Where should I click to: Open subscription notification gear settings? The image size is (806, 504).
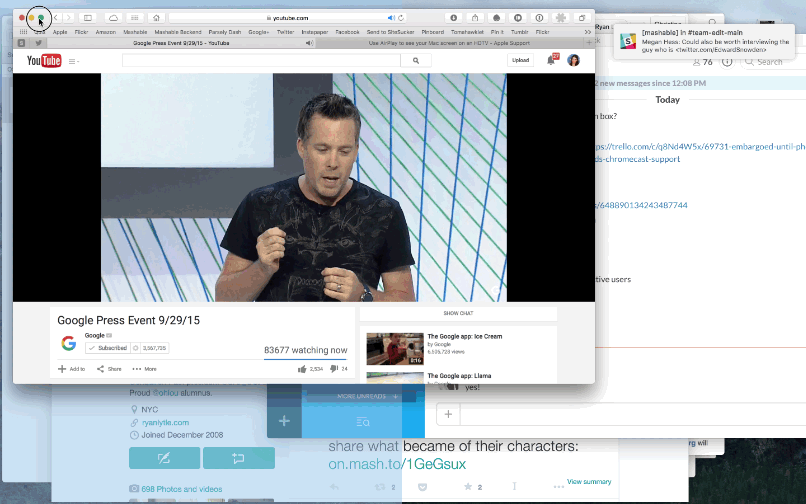[136, 348]
